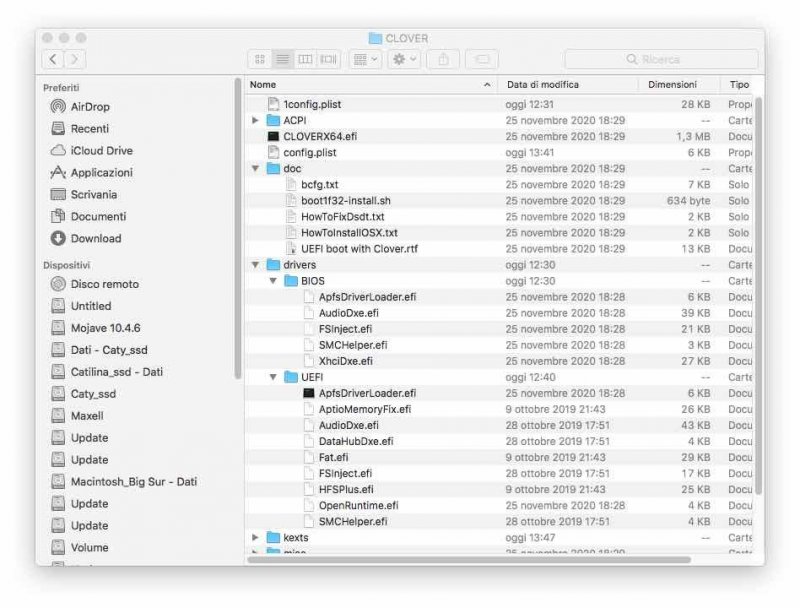Viewport: 800px width, 608px height.
Task: Collapse the BIOS folder
Action: point(273,281)
